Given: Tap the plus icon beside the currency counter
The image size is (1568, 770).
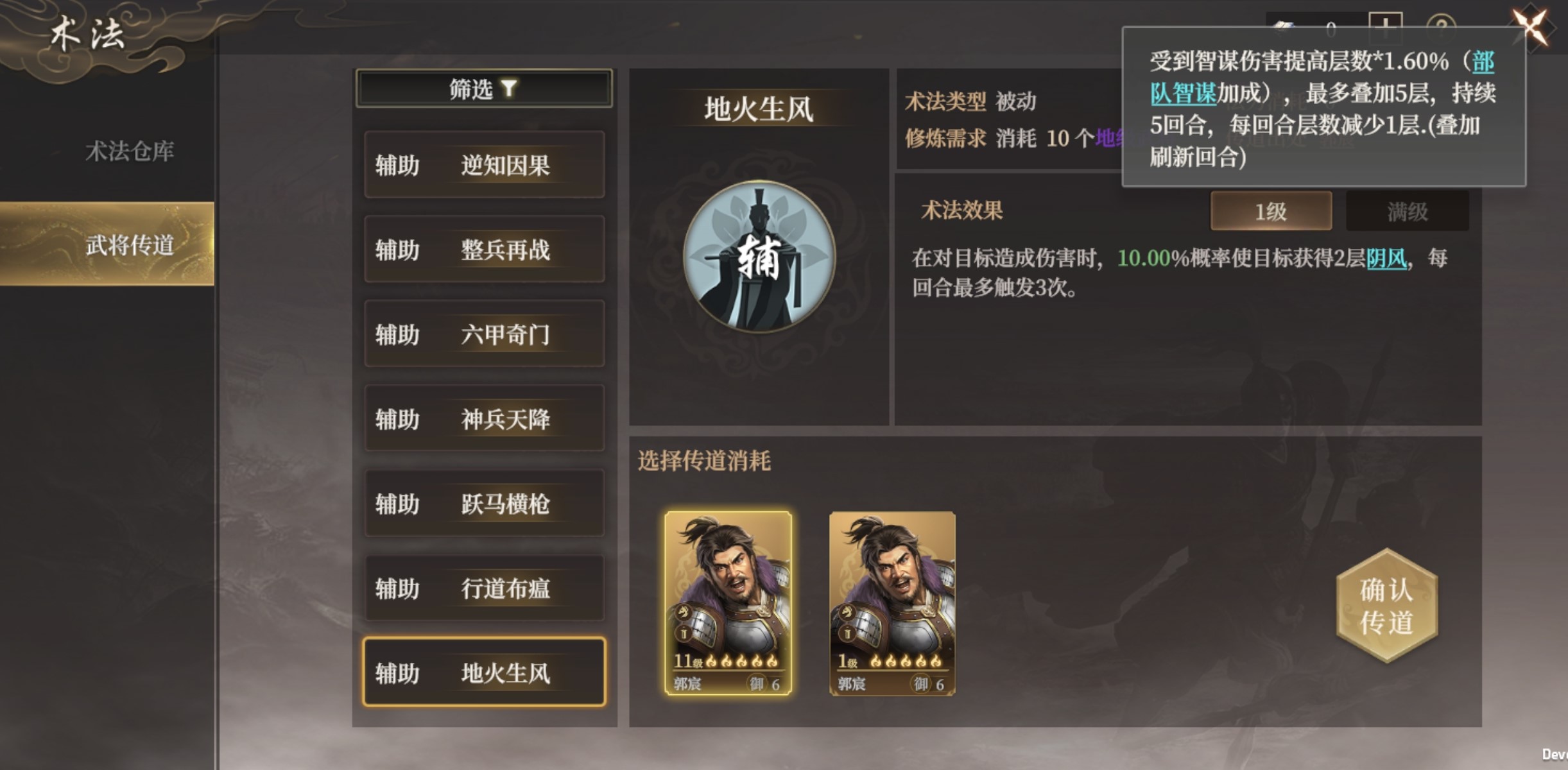Looking at the screenshot, I should coord(1386,26).
